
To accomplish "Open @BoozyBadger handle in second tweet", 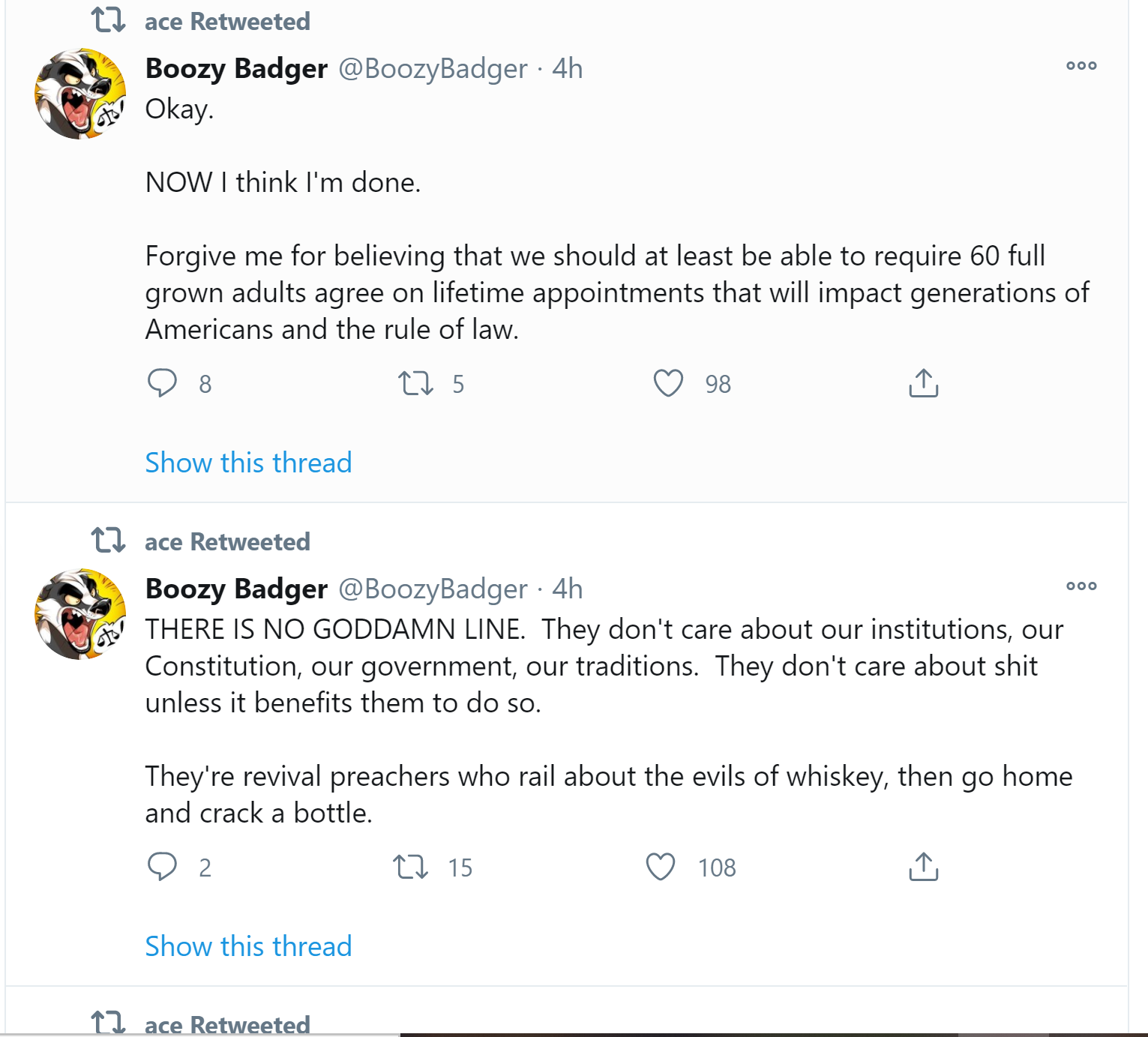I will (x=433, y=589).
